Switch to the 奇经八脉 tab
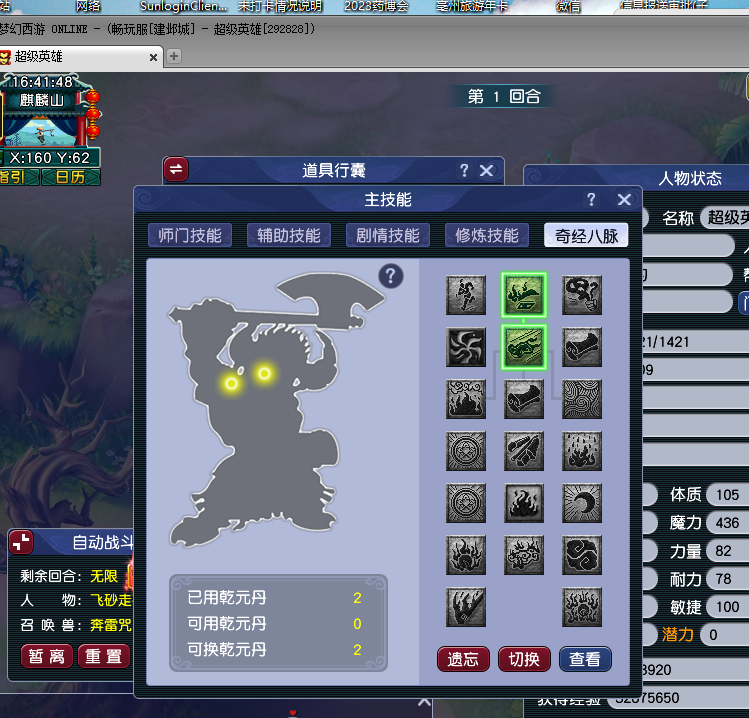This screenshot has height=718, width=749. [586, 236]
